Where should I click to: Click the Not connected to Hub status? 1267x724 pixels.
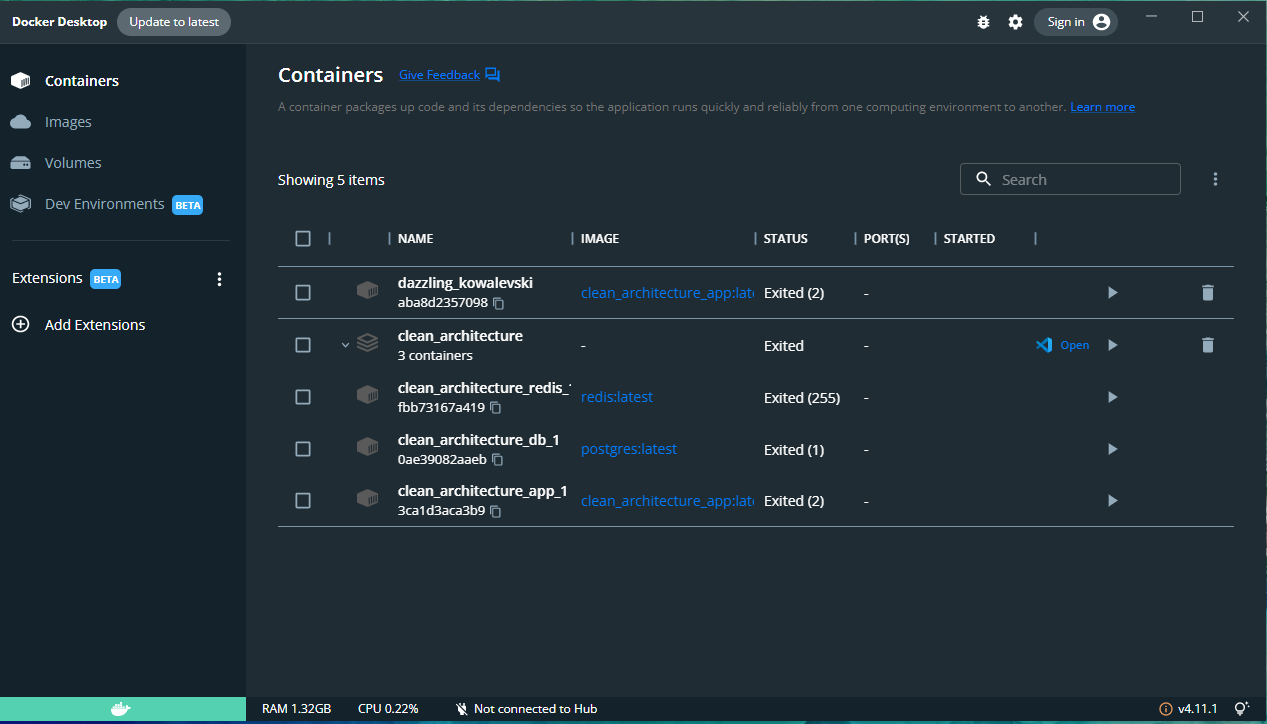(x=526, y=709)
